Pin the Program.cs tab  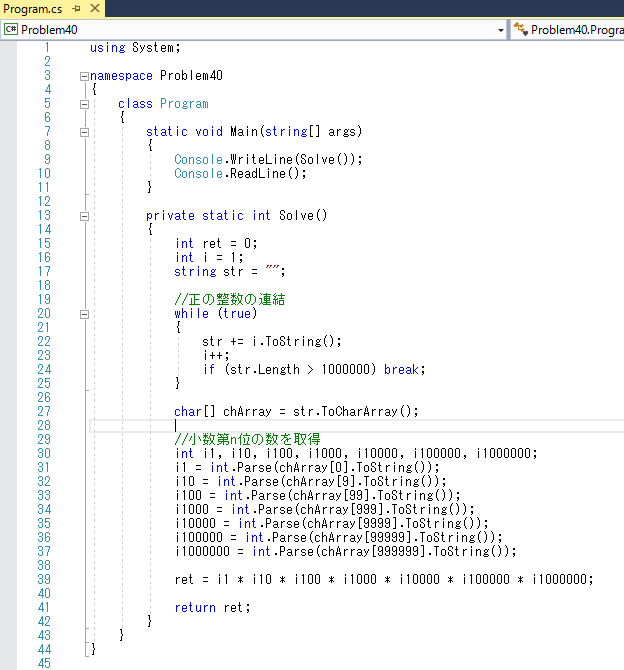coord(77,8)
